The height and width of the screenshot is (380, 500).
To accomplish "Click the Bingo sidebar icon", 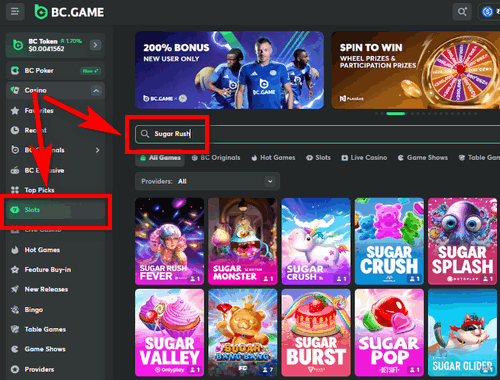I will [15, 310].
